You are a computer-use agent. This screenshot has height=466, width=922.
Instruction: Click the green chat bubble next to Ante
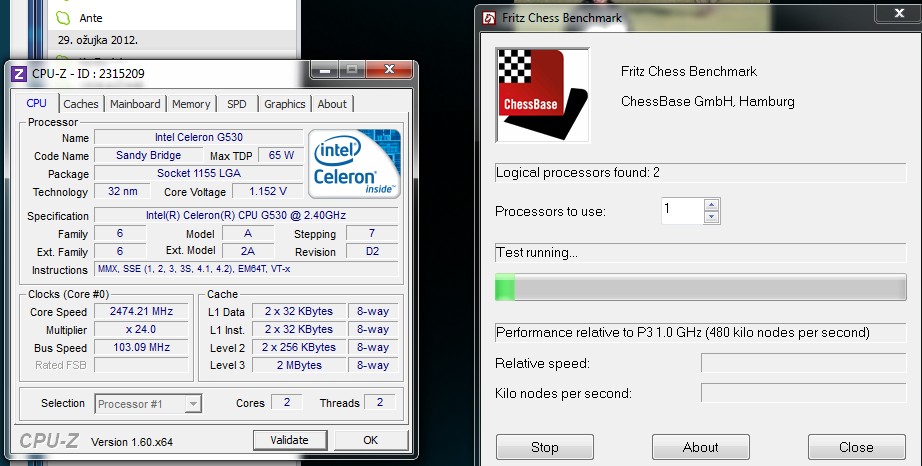tap(63, 18)
